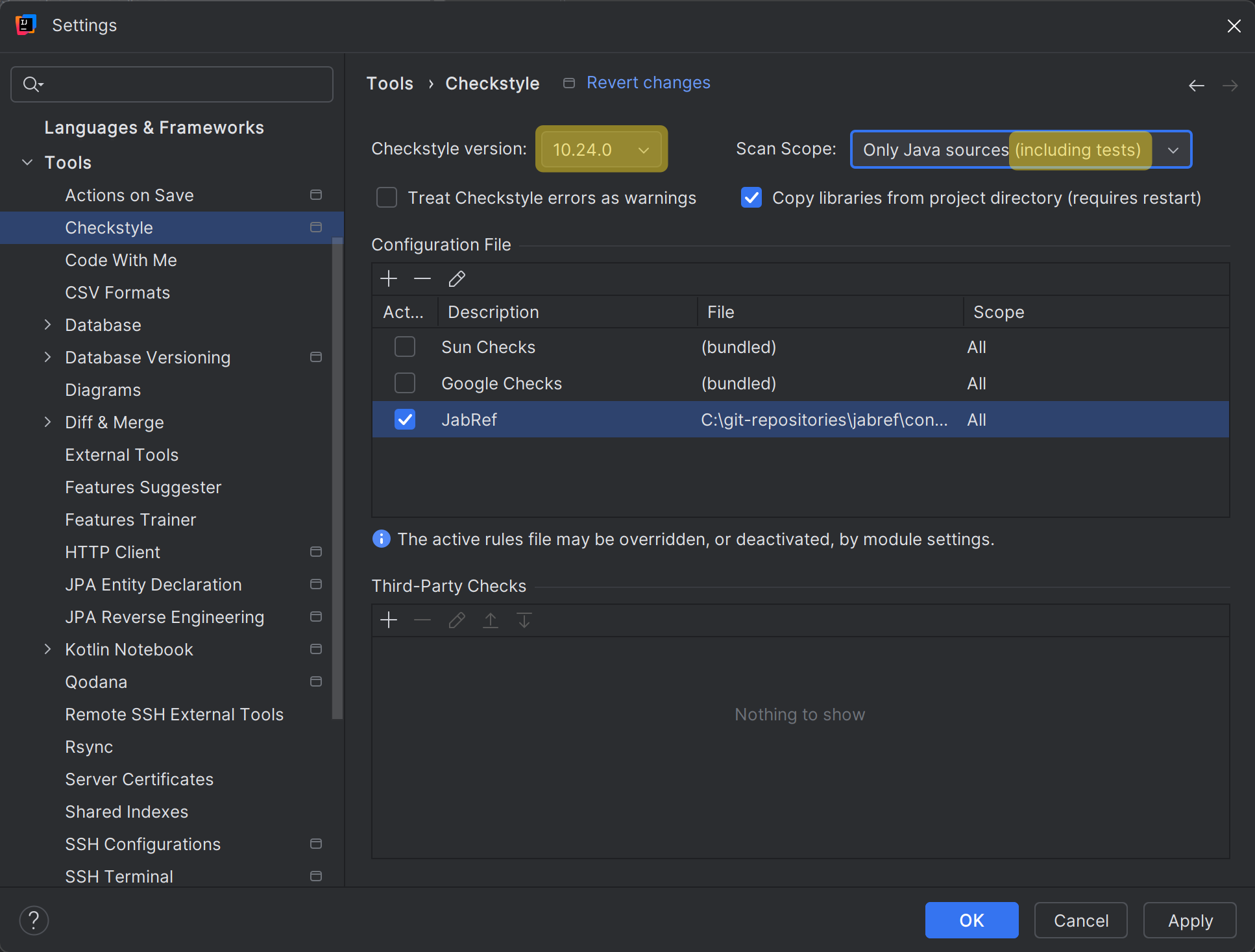The width and height of the screenshot is (1255, 952).
Task: Cancel the Settings dialog
Action: (x=1080, y=920)
